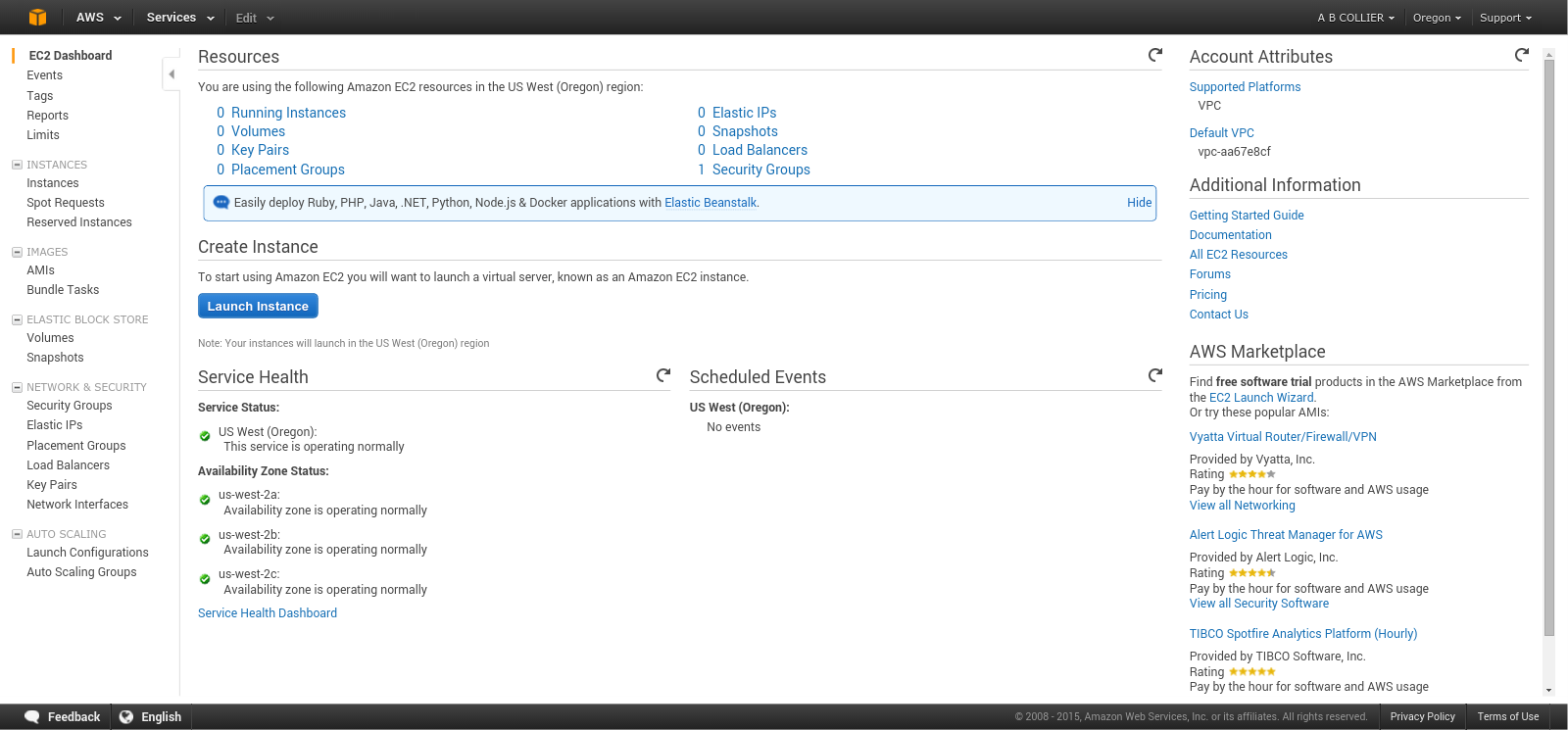Refresh the Account Attributes panel

pos(1521,55)
